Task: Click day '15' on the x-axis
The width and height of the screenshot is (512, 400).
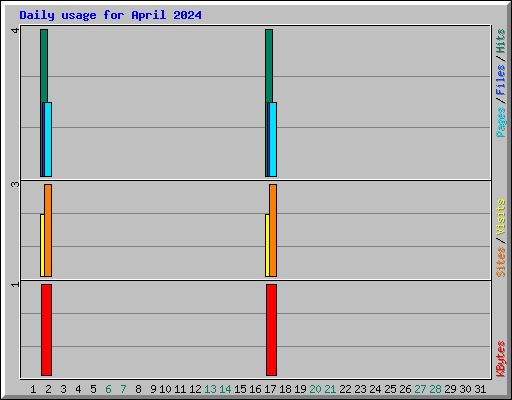Action: click(240, 389)
